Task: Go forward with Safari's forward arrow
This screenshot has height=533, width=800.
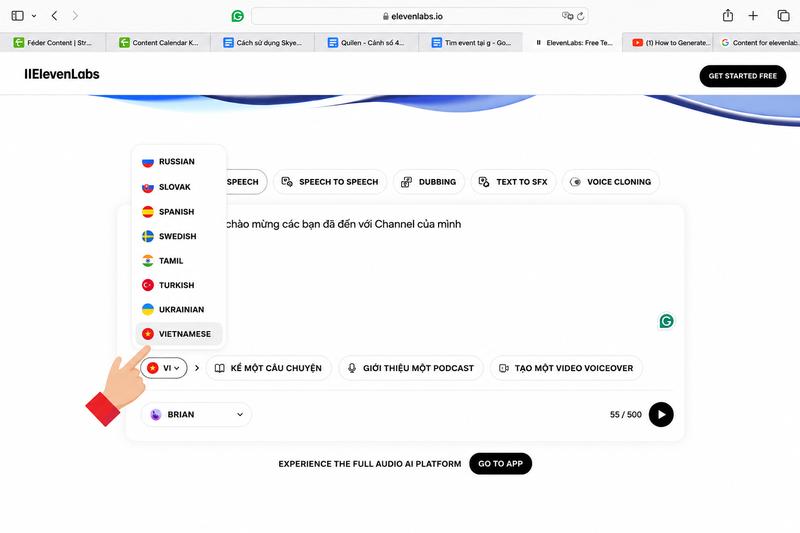Action: pos(75,16)
